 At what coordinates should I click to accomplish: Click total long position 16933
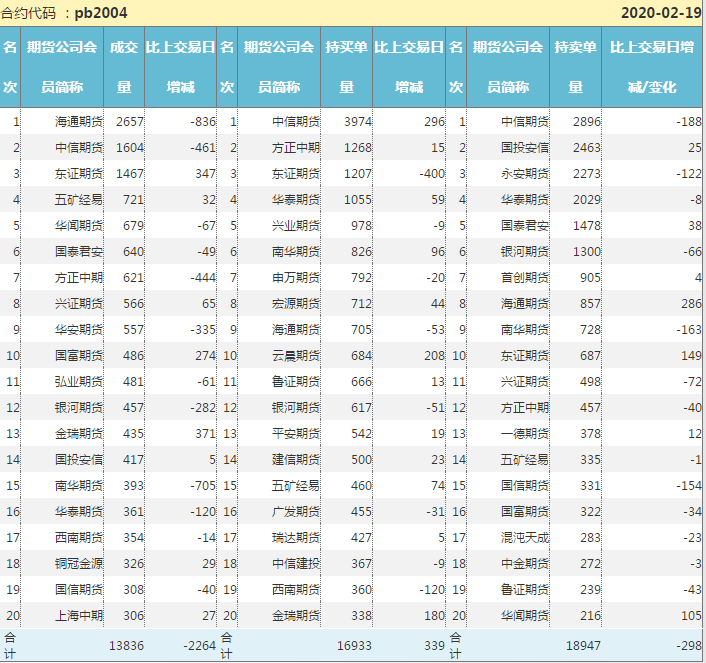point(354,646)
